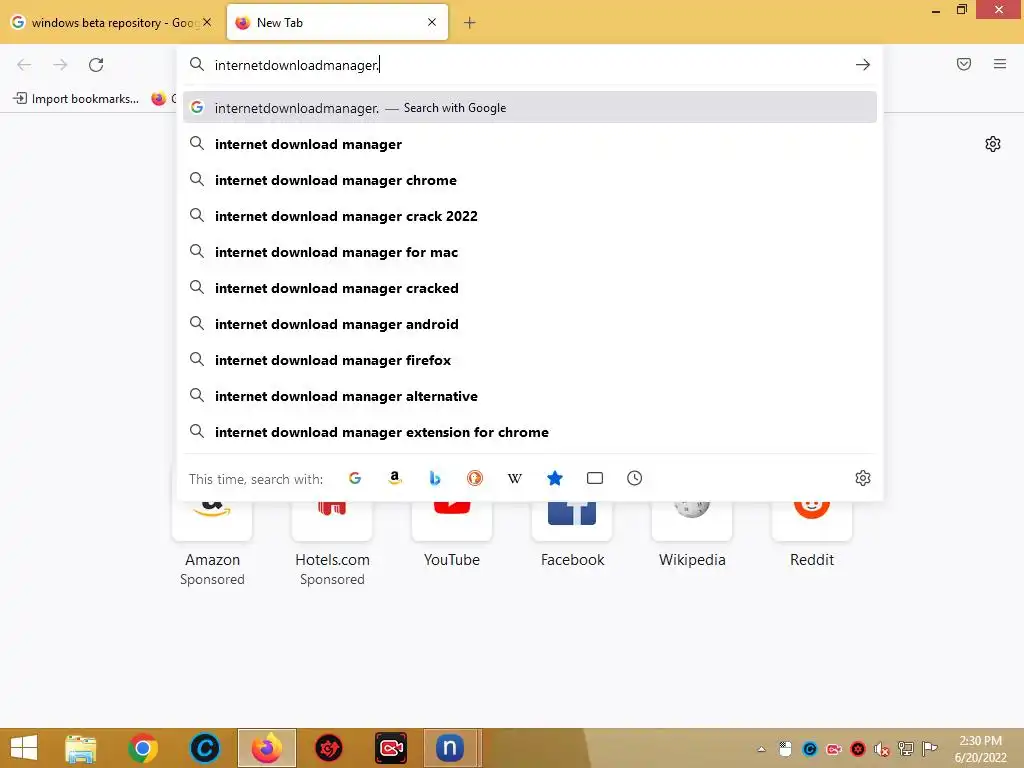
Task: Choose suggestion 'internet download manager'
Action: click(x=530, y=144)
